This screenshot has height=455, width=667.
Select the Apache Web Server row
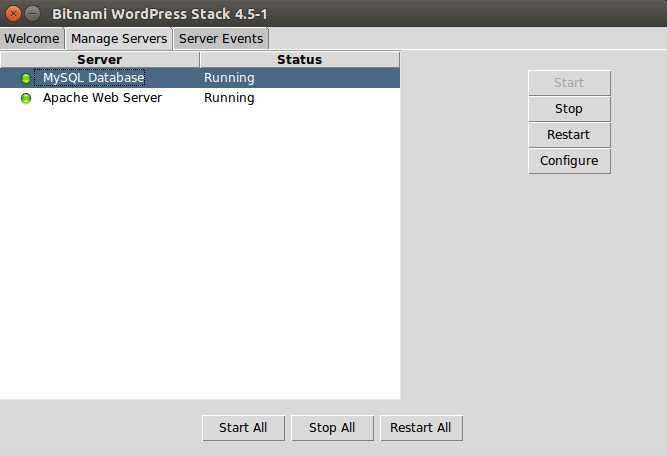[200, 98]
